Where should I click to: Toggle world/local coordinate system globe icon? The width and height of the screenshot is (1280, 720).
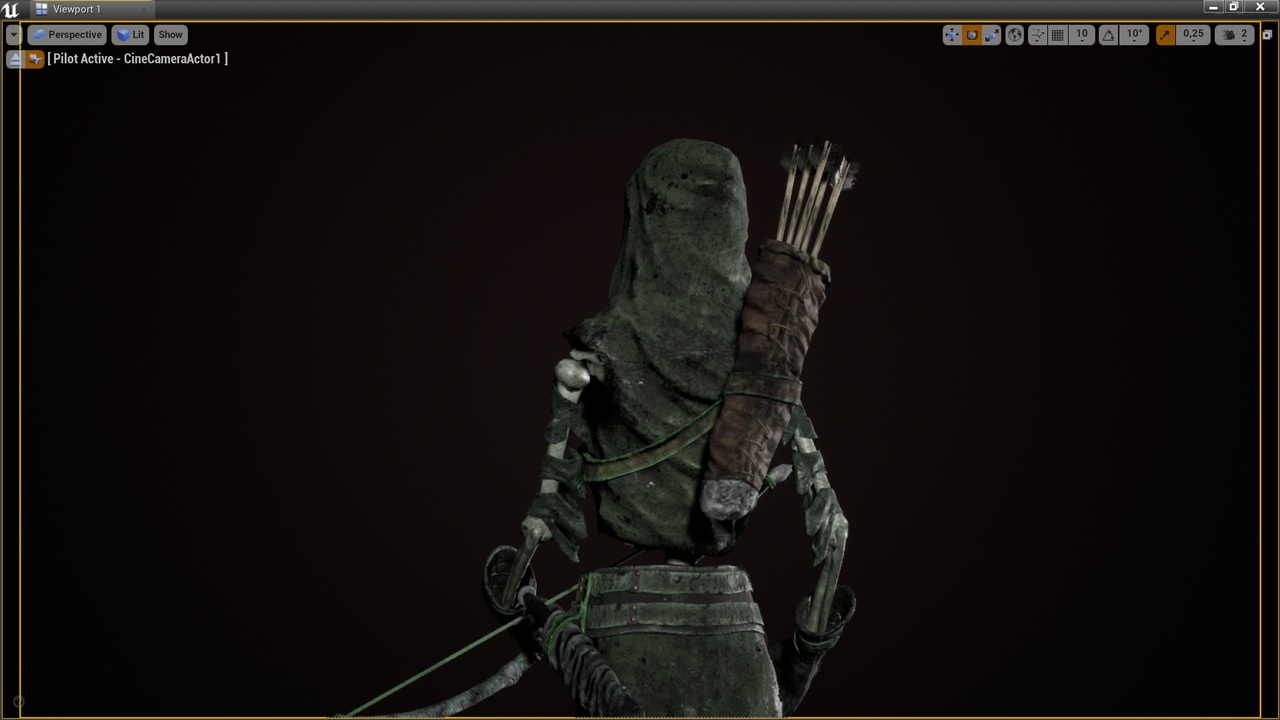click(1014, 35)
